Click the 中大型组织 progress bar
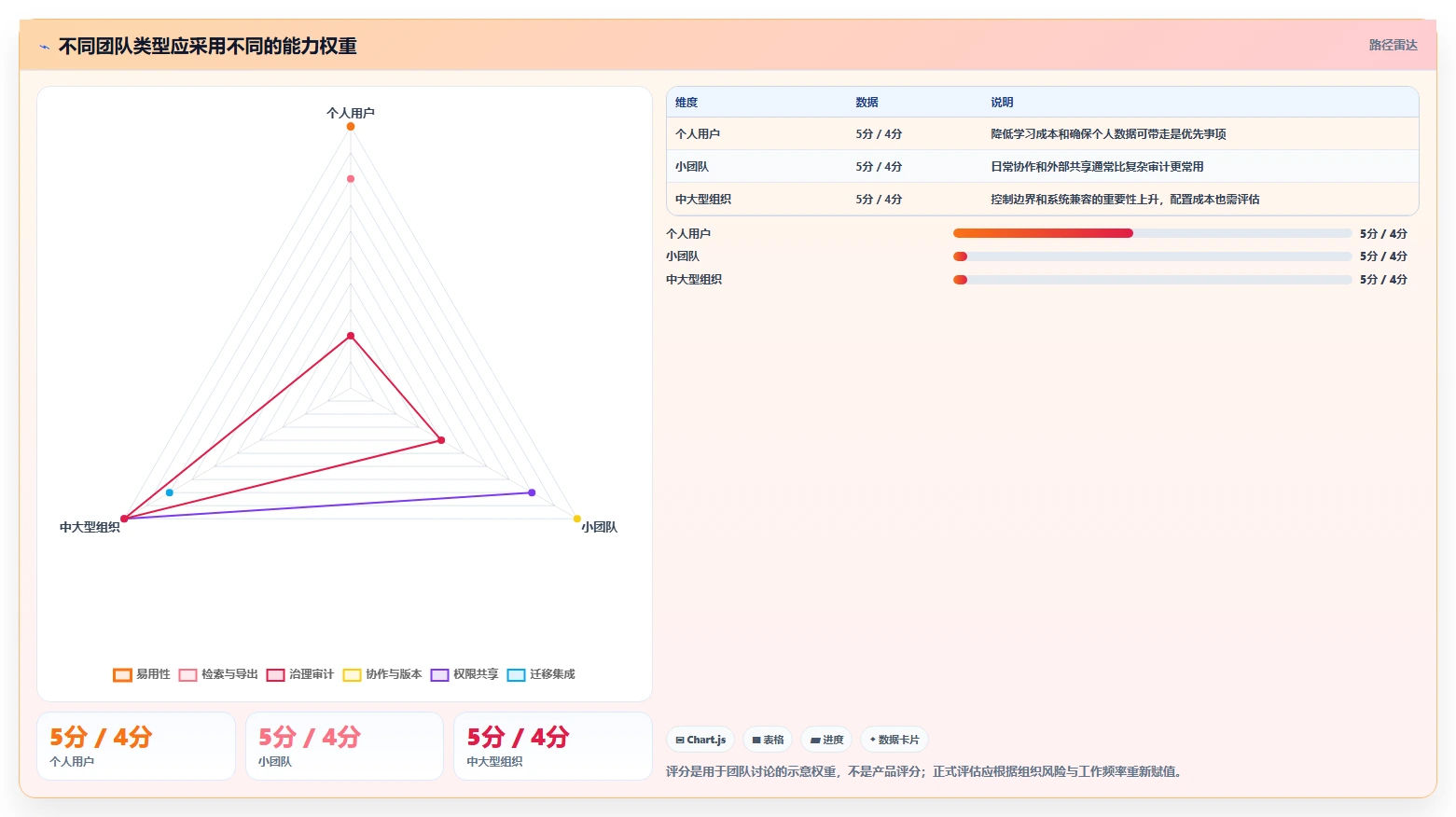 pos(1152,280)
